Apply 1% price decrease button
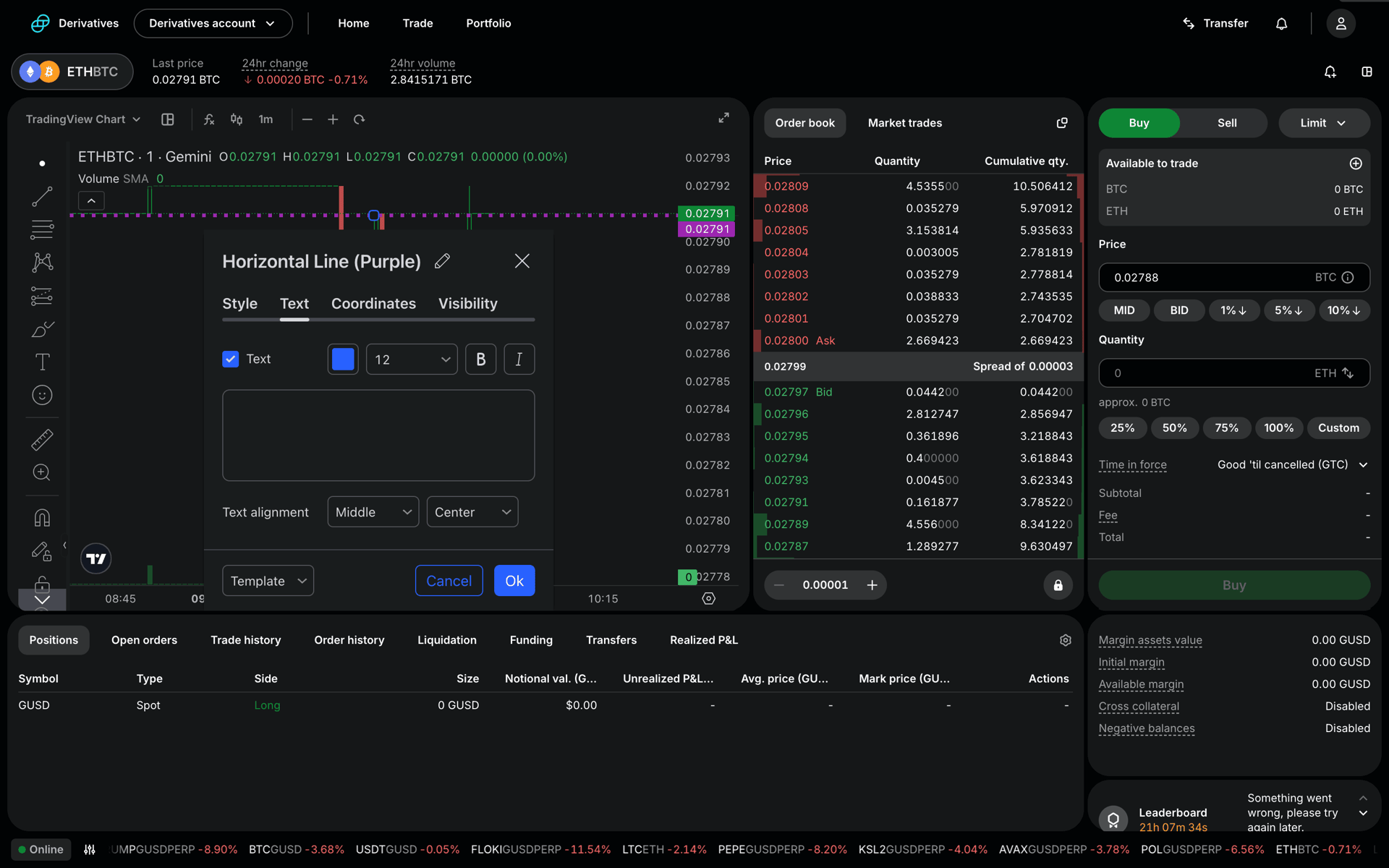 pyautogui.click(x=1233, y=310)
